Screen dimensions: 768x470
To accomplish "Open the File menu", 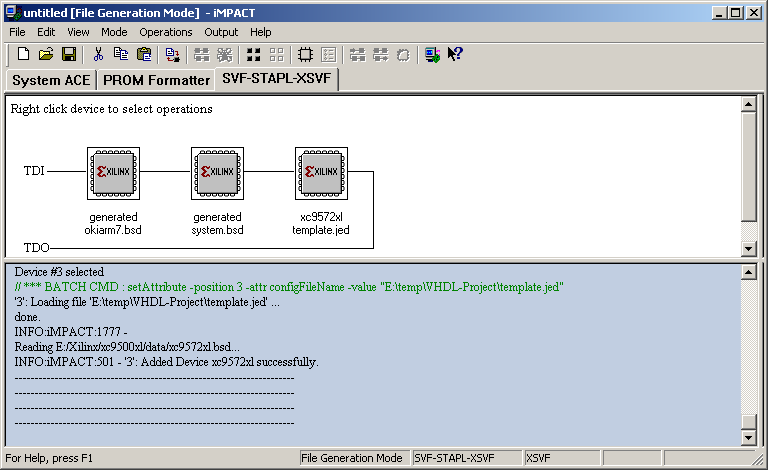I will (x=17, y=32).
